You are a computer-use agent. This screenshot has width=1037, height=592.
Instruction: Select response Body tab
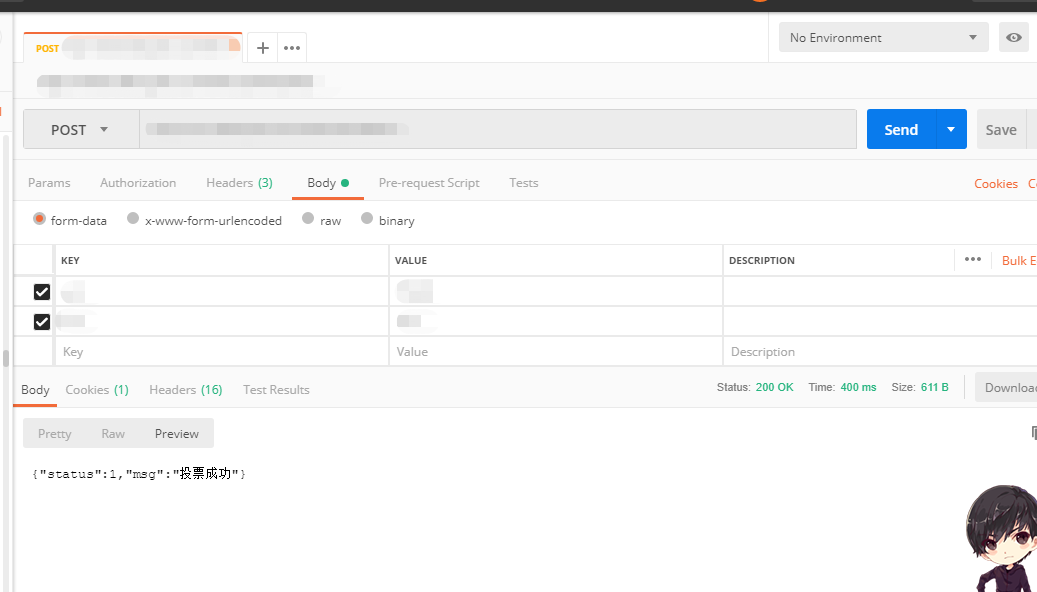(35, 390)
